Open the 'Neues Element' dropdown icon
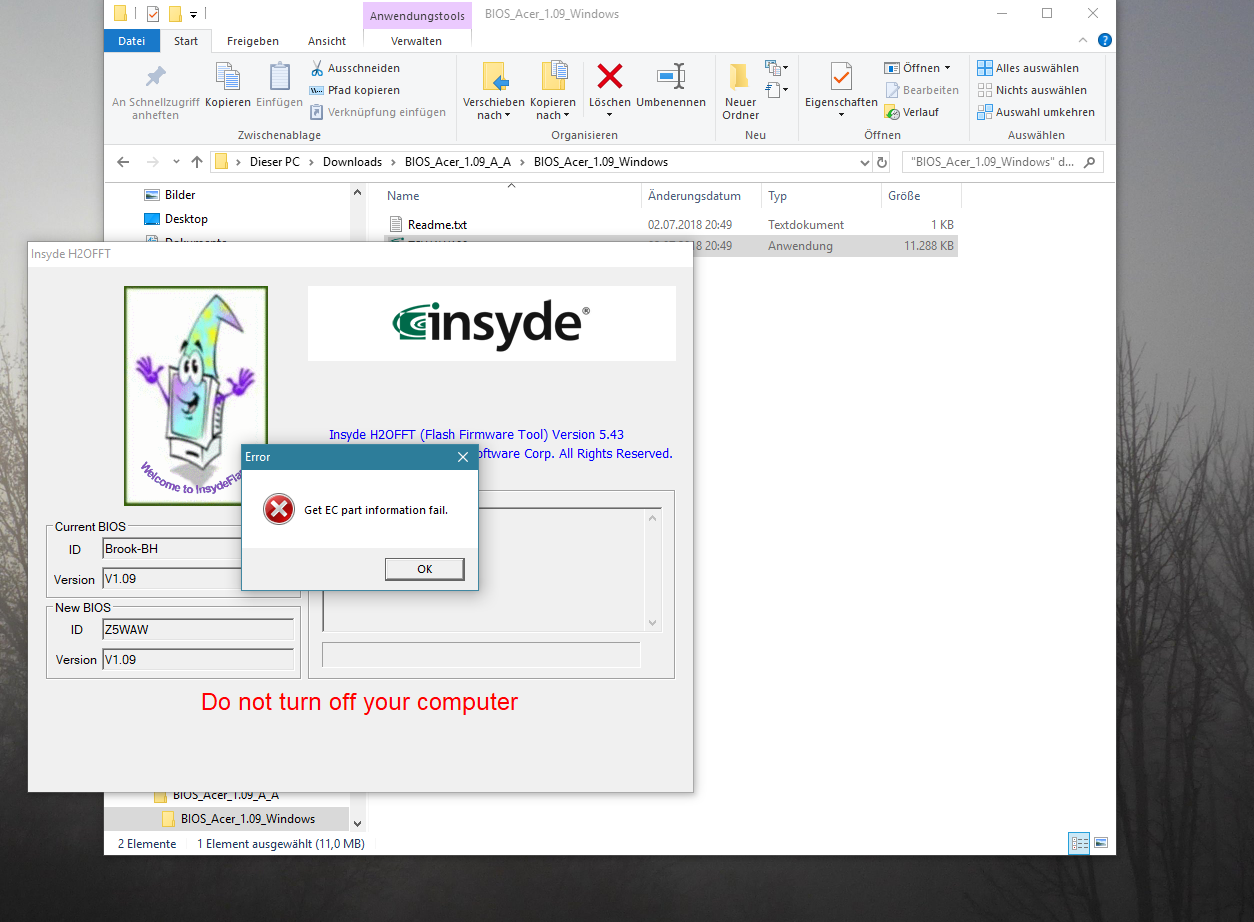The width and height of the screenshot is (1254, 922). pyautogui.click(x=776, y=68)
